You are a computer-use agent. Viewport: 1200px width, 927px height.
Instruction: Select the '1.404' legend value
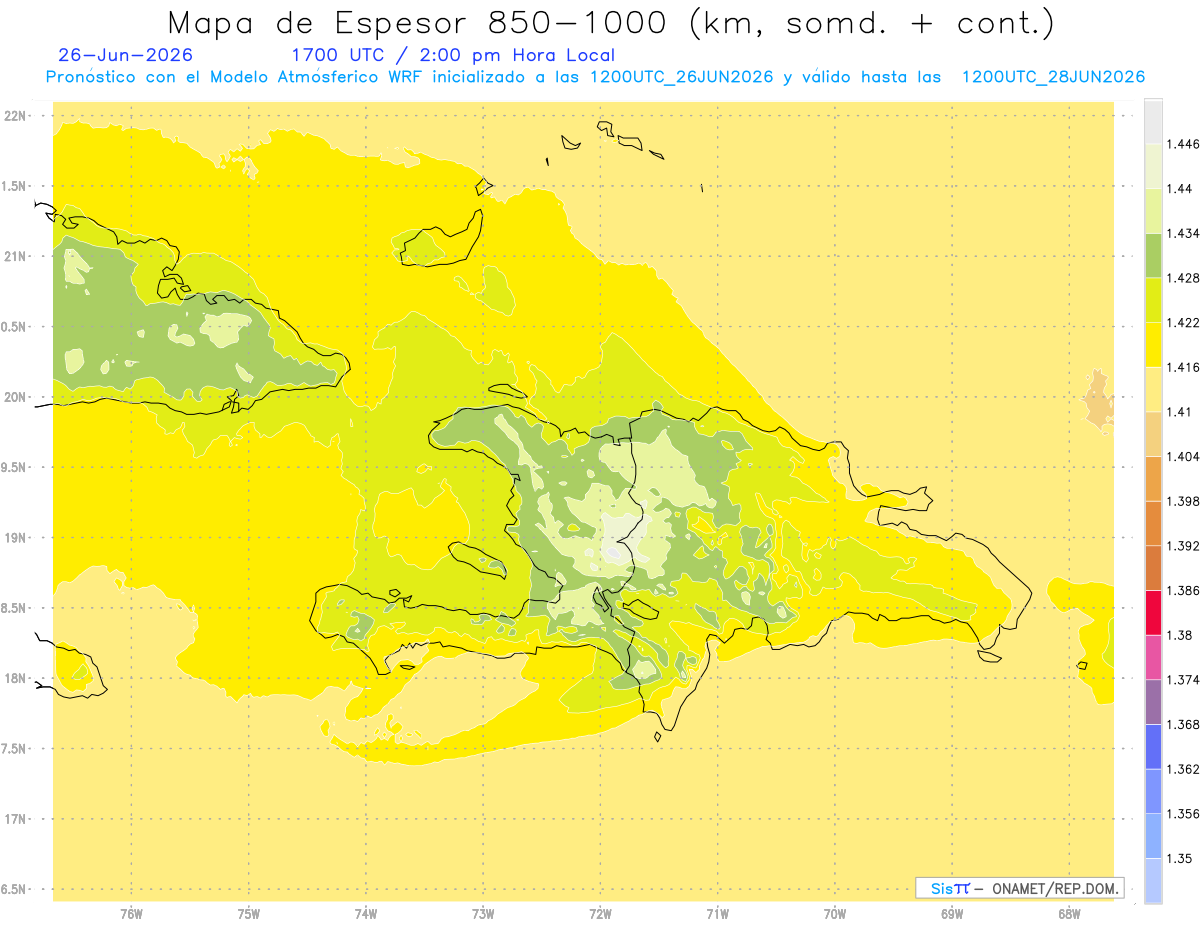(x=1183, y=456)
